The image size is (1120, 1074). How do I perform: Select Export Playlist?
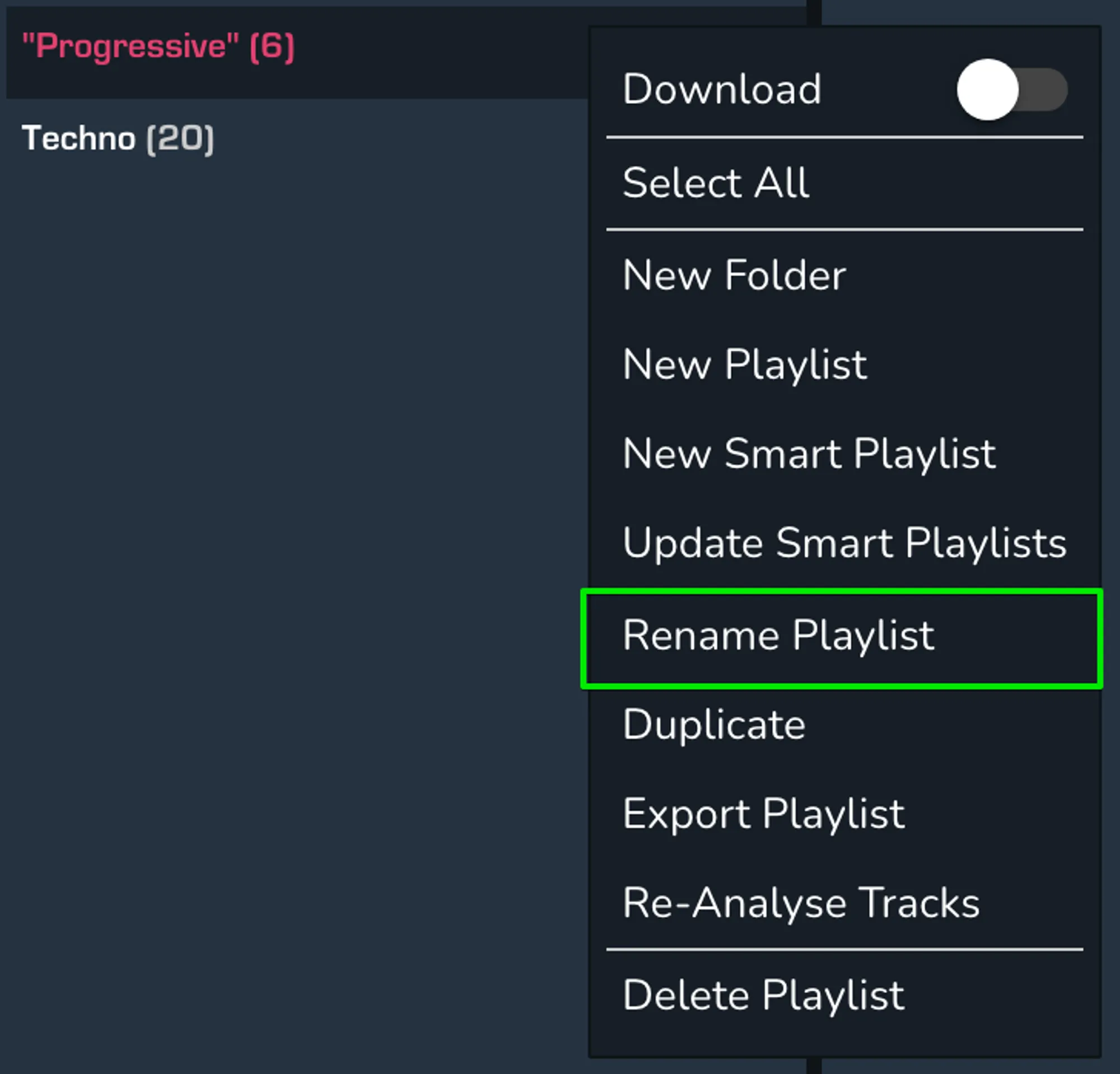click(x=764, y=814)
